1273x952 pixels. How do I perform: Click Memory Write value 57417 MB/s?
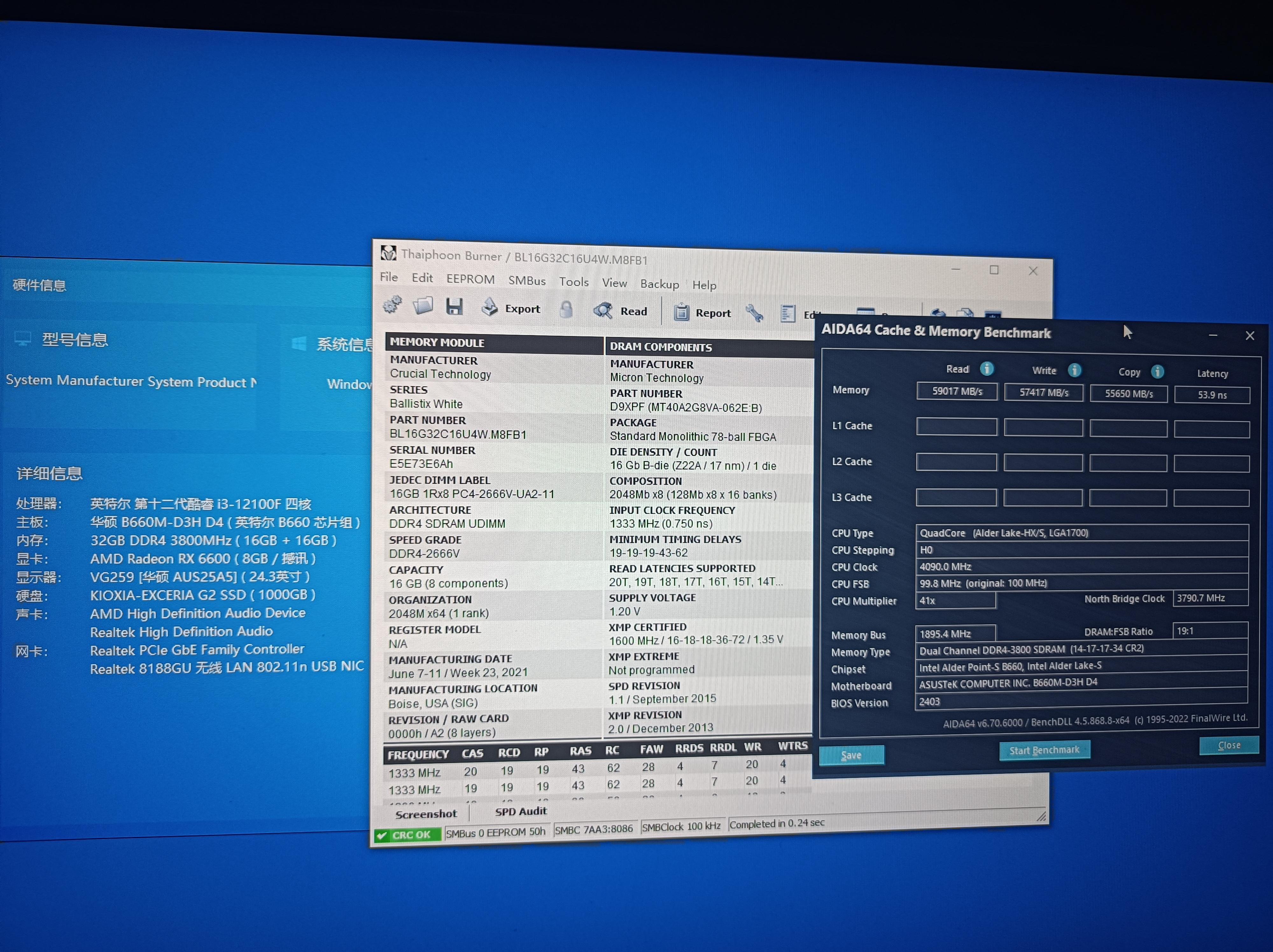coord(1043,392)
